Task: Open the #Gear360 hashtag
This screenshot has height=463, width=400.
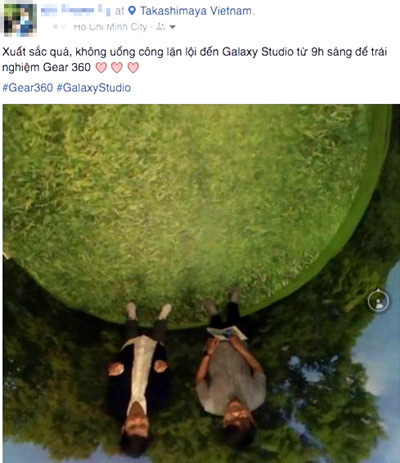Action: [x=28, y=88]
